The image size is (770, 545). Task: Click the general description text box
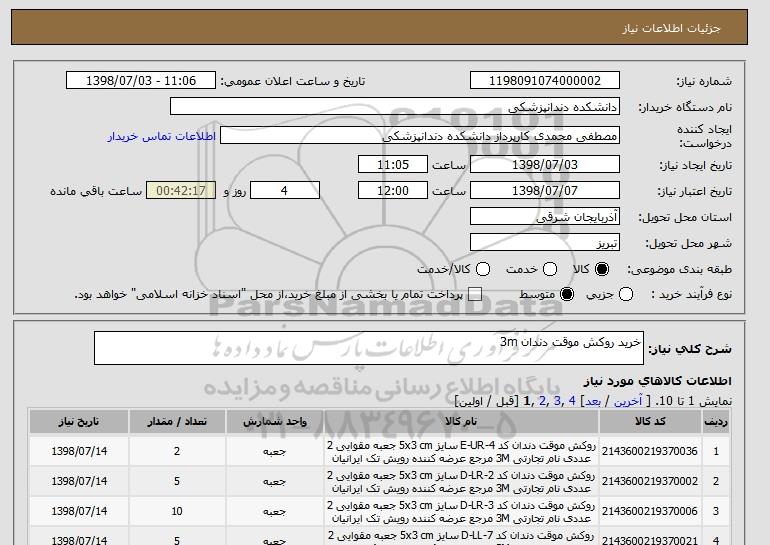pyautogui.click(x=369, y=348)
